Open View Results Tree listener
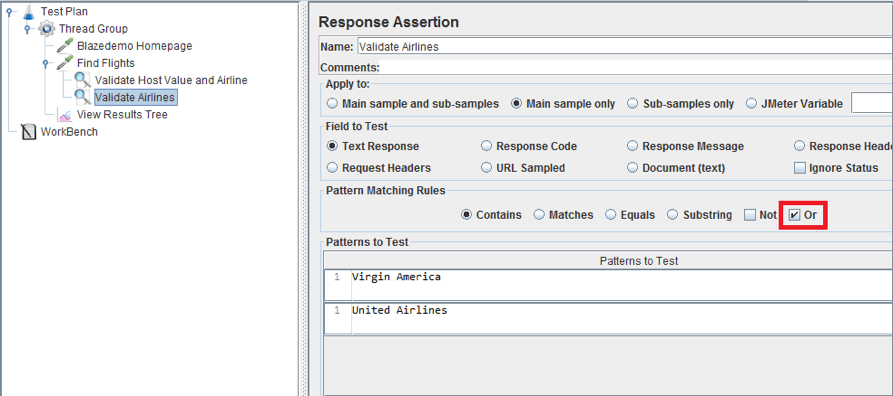The width and height of the screenshot is (893, 396). 122,115
